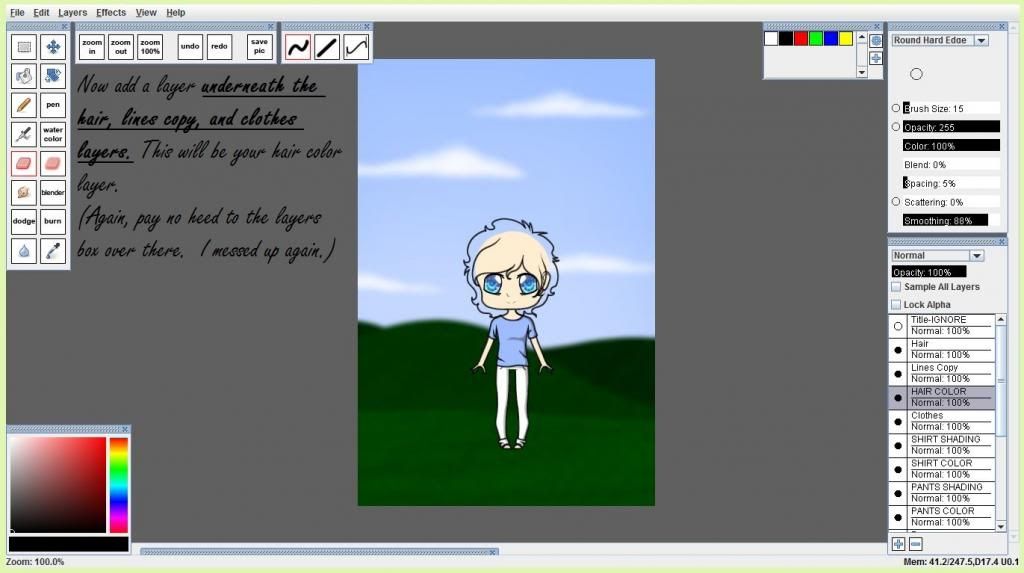This screenshot has width=1024, height=573.
Task: Enable the Sample All Layers checkbox
Action: pyautogui.click(x=896, y=287)
